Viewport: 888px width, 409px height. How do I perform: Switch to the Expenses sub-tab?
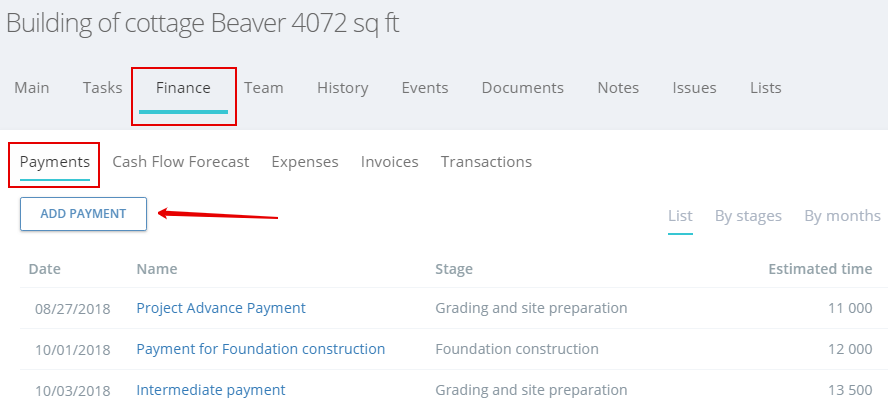tap(305, 162)
